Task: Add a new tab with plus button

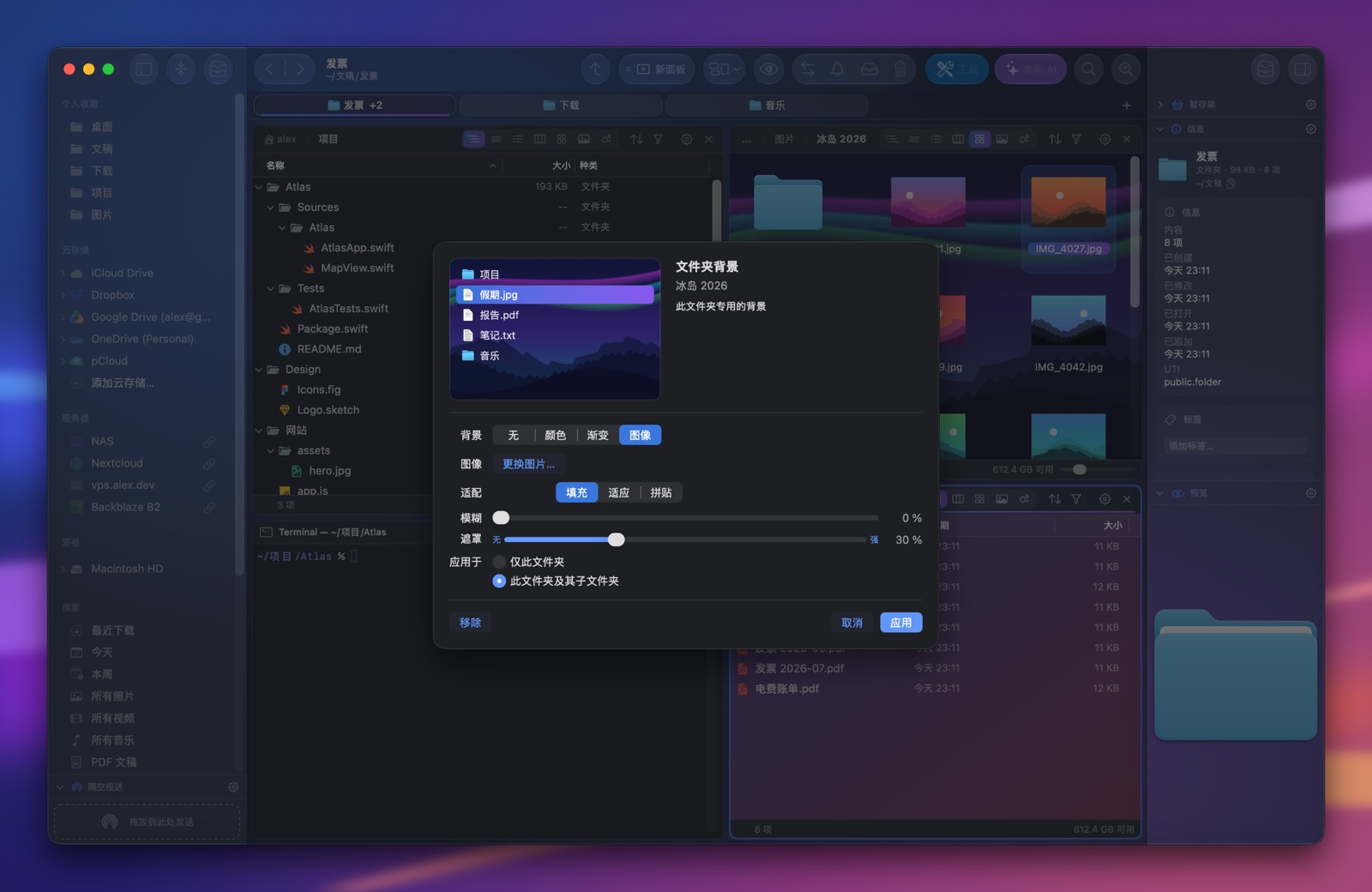Action: [x=1127, y=105]
